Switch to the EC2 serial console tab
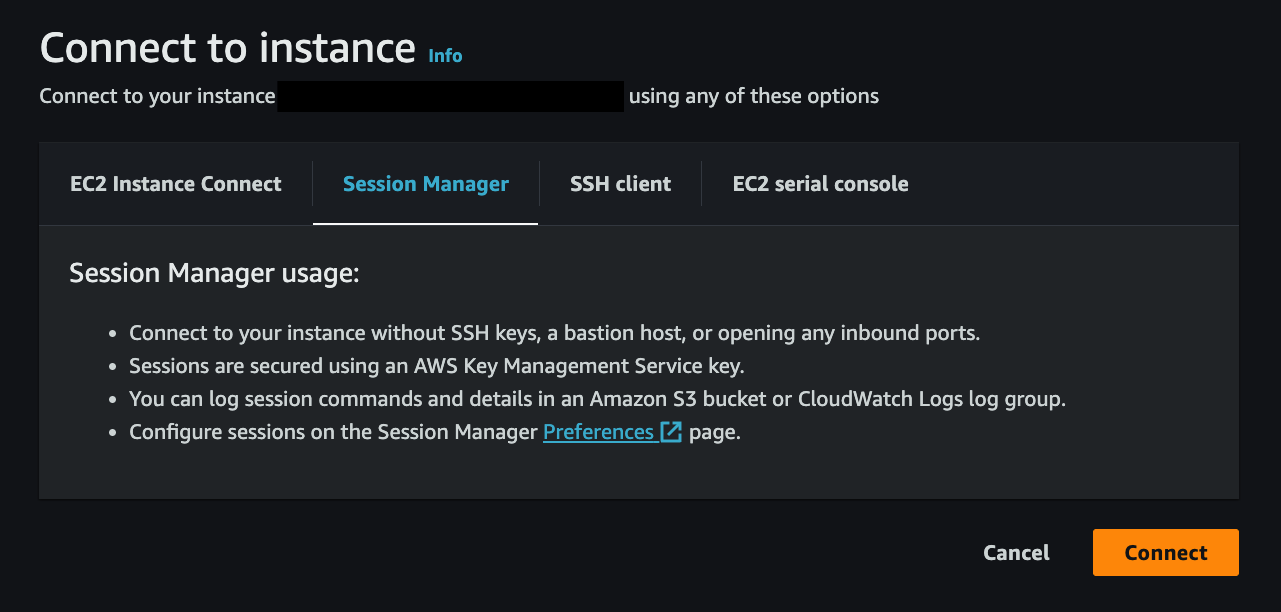 819,183
